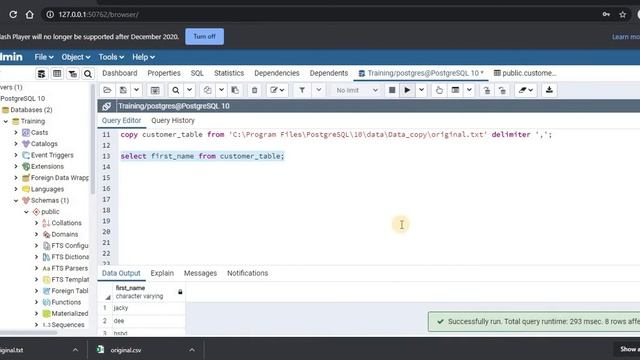Click the connection status link icon
This screenshot has width=640, height=360.
[x=107, y=106]
